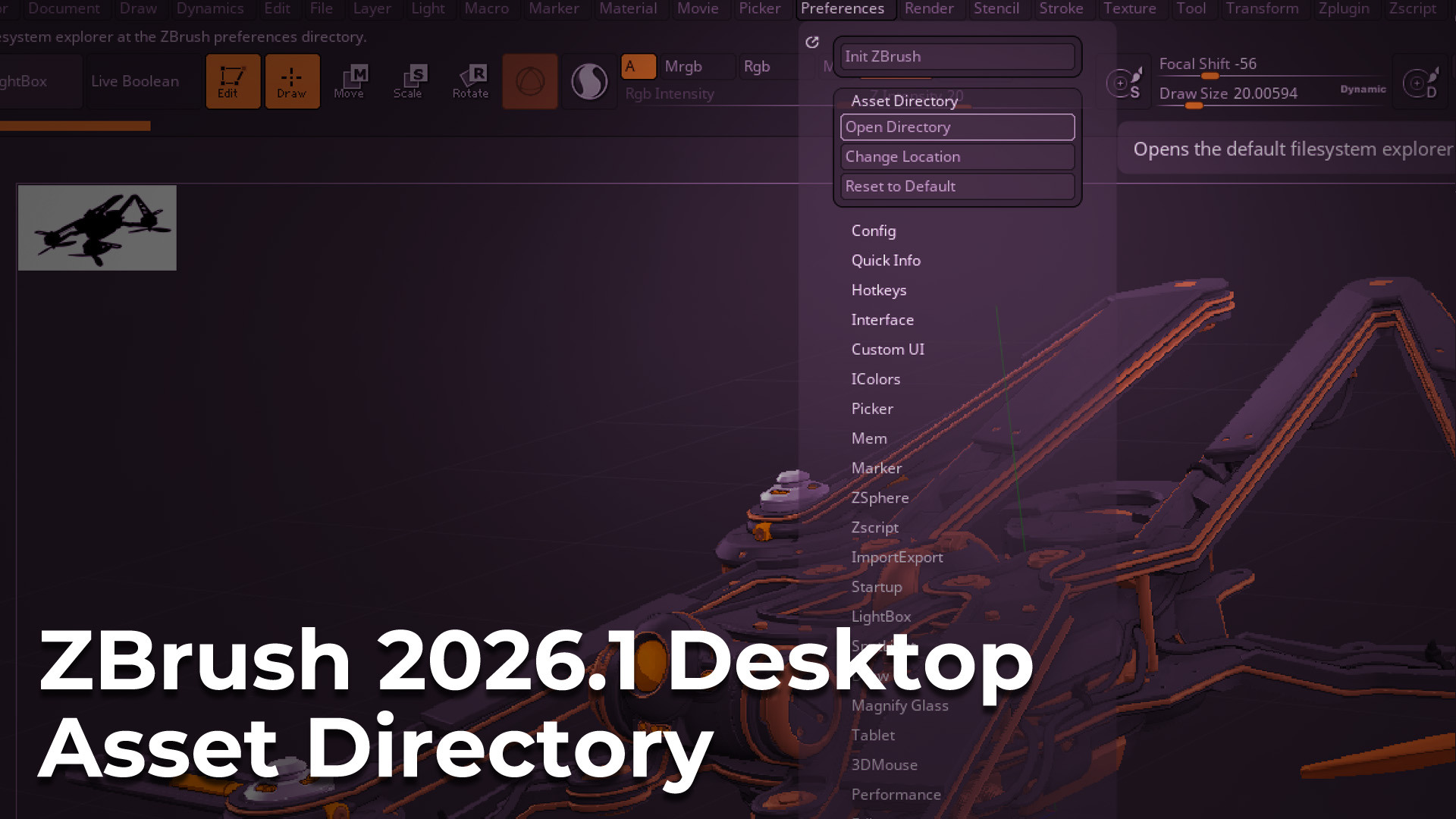Open the Zplugin menu
Image resolution: width=1456 pixels, height=819 pixels.
(x=1343, y=8)
